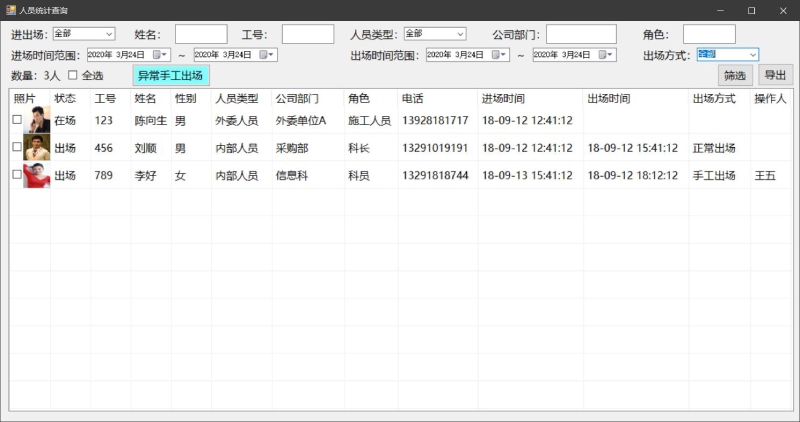Screen dimensions: 800x422
Task: Check the row checkbox for 陈向生
Action: click(16, 121)
